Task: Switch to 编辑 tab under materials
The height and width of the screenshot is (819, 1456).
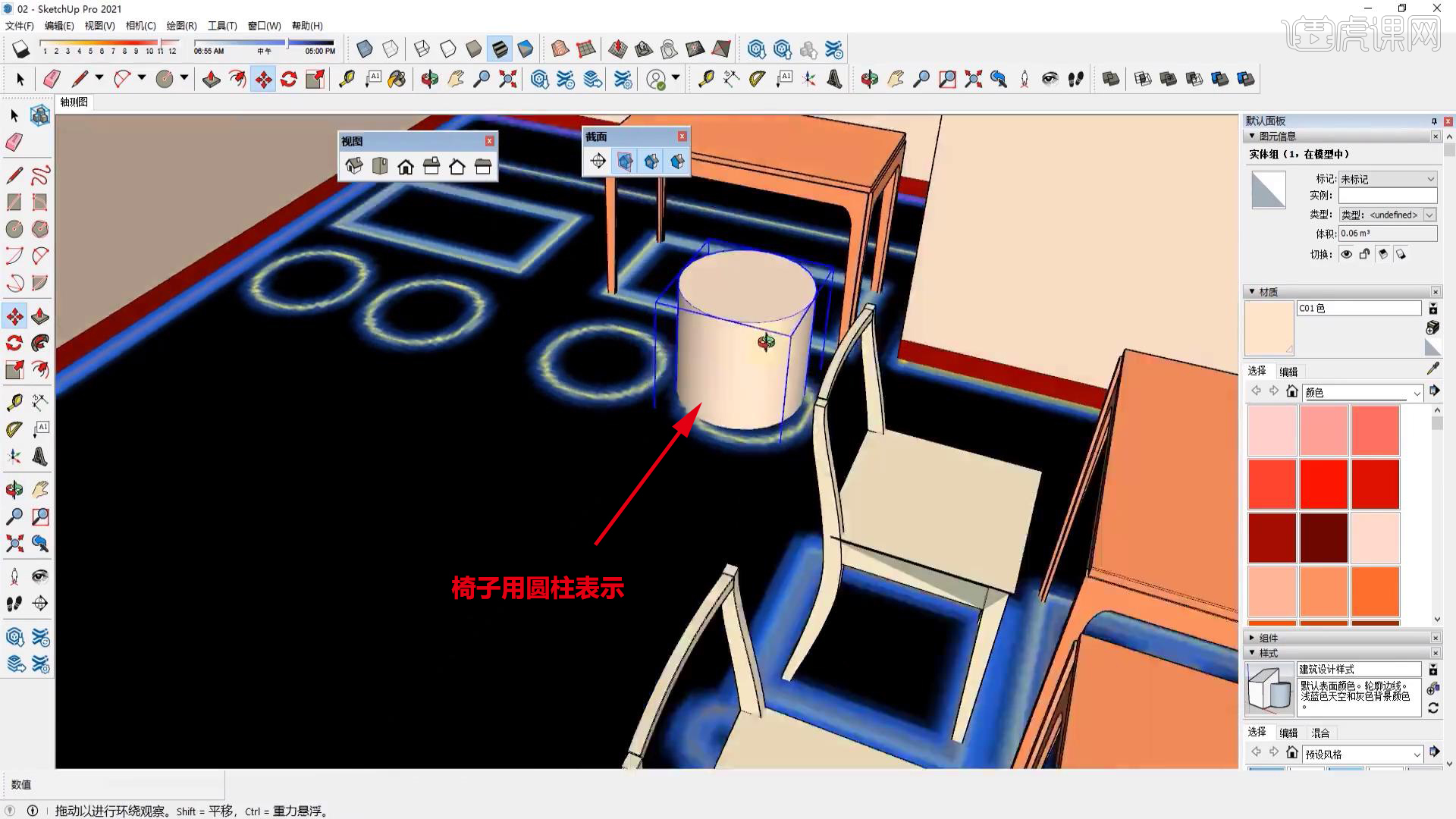Action: click(x=1288, y=372)
